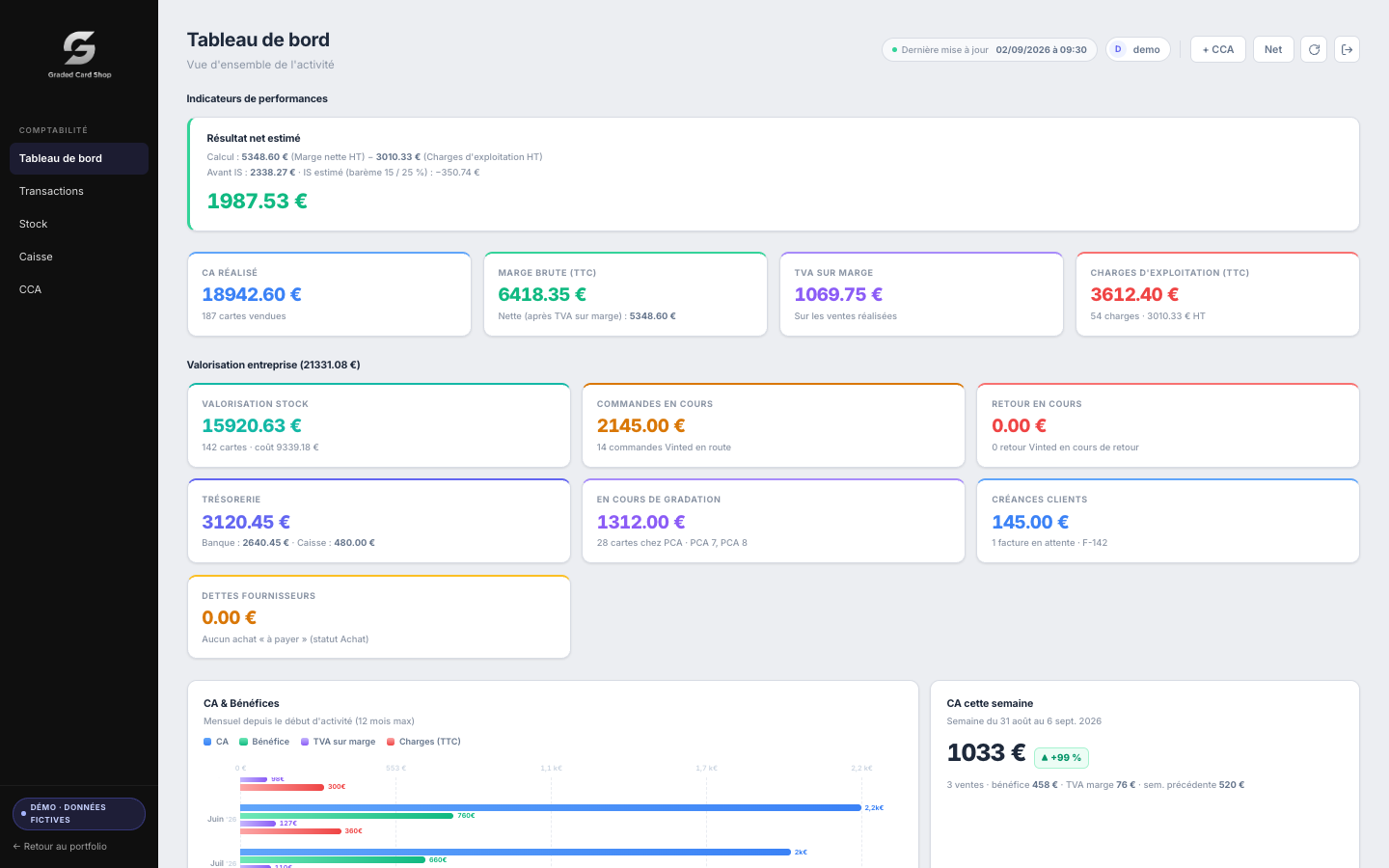Viewport: 1389px width, 868px height.
Task: Toggle the Net button
Action: click(1273, 49)
